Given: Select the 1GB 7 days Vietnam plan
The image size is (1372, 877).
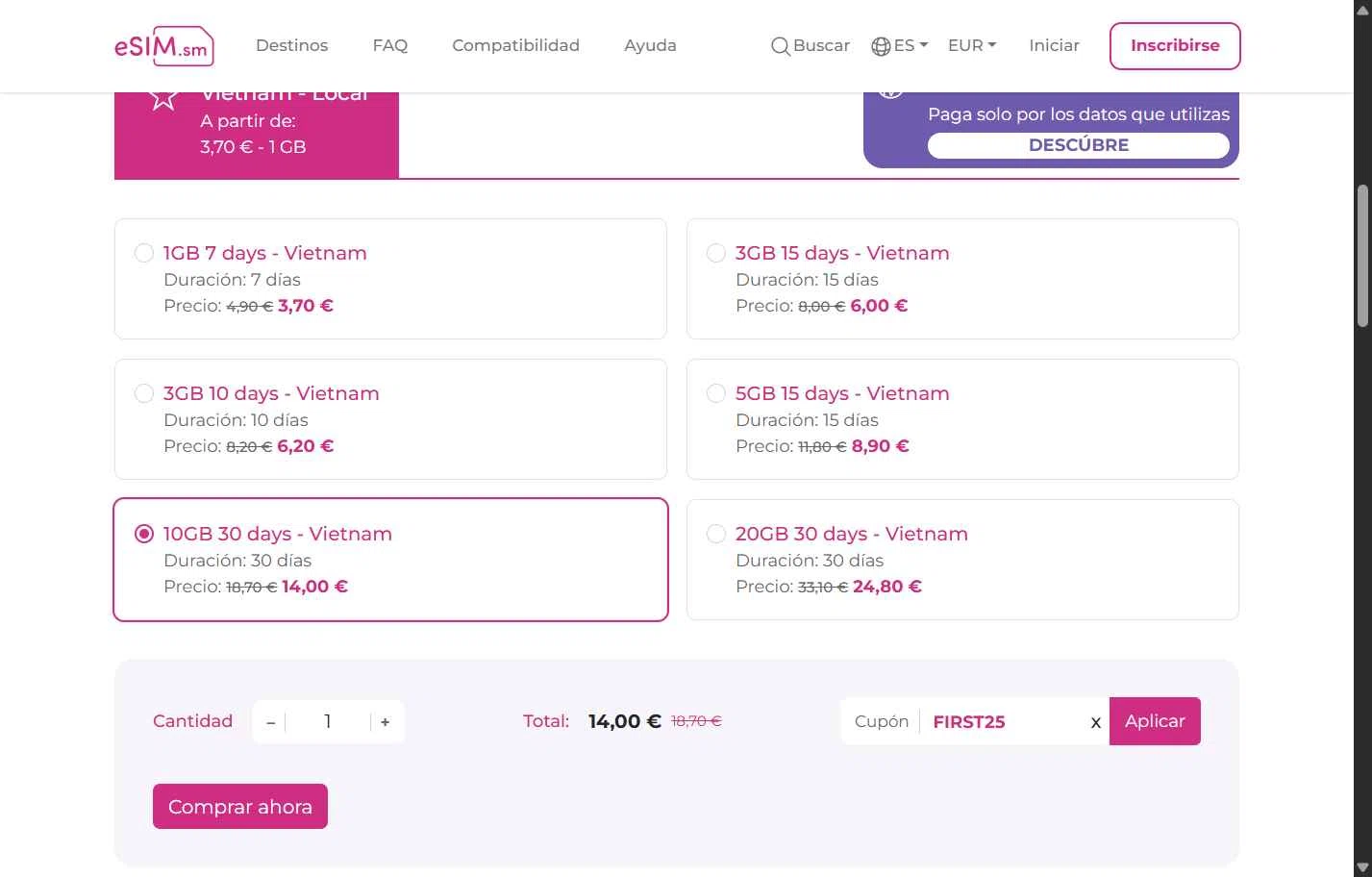Looking at the screenshot, I should [390, 279].
